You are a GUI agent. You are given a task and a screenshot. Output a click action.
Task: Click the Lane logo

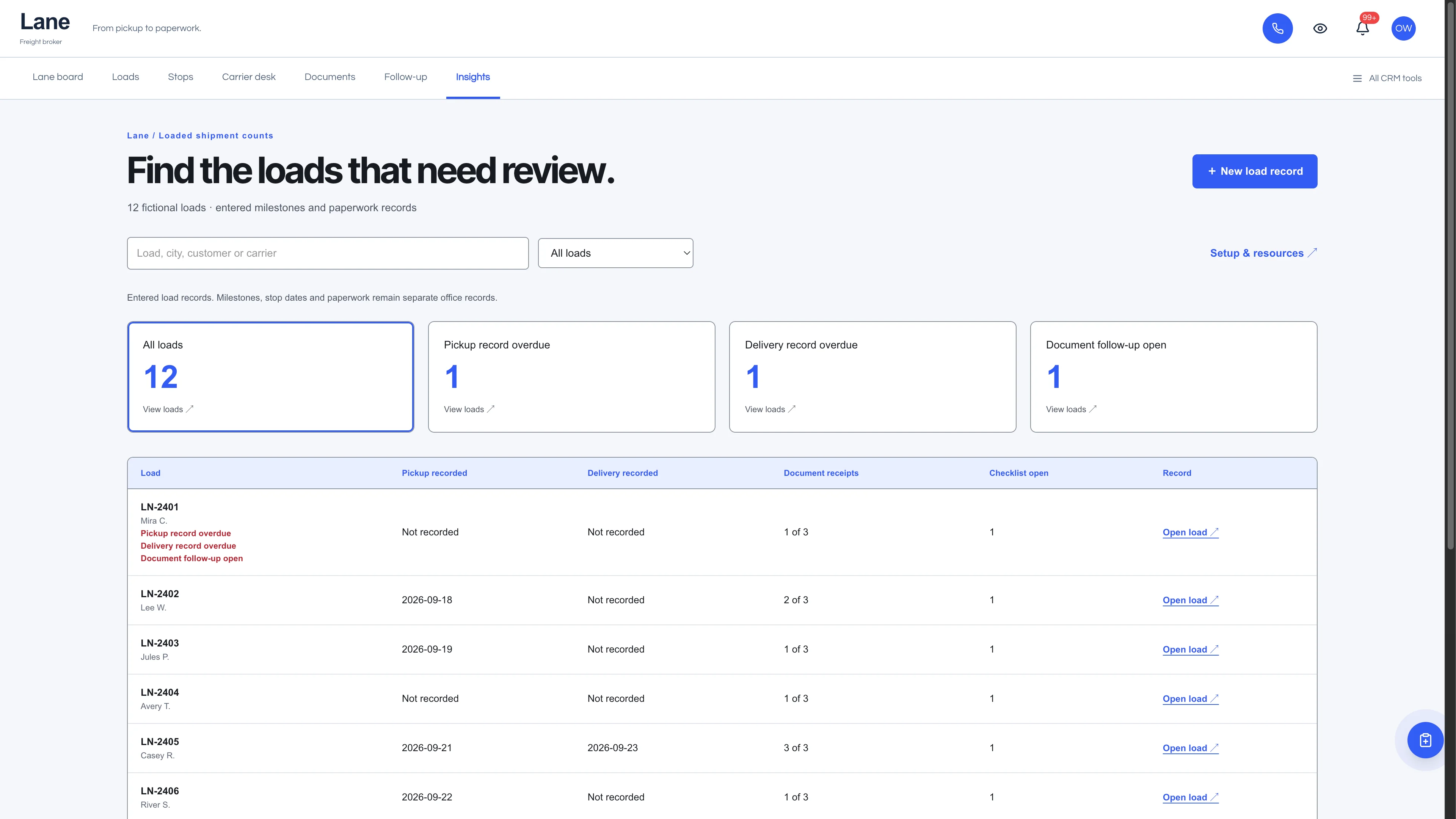click(x=45, y=22)
